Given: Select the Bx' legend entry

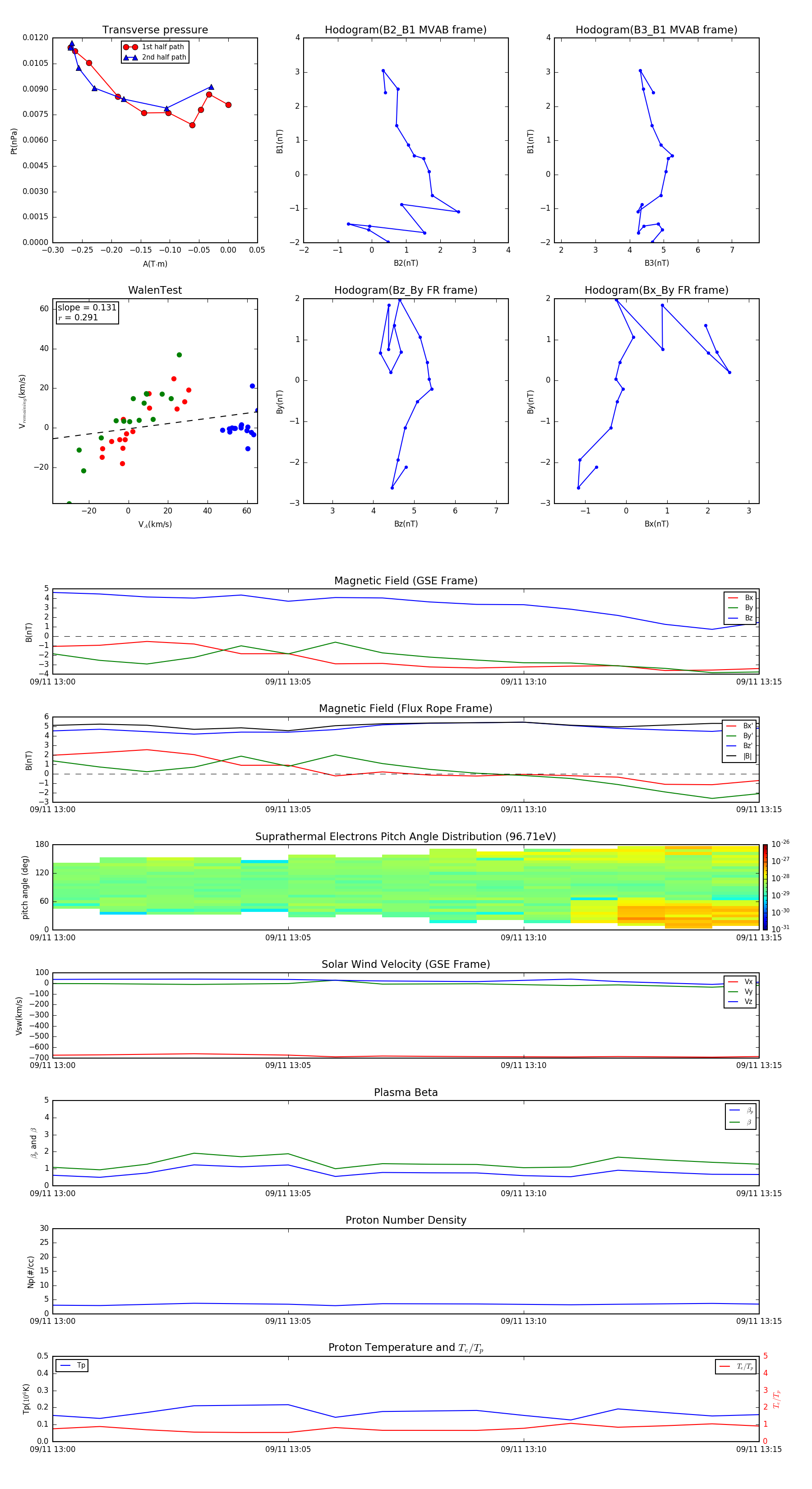Looking at the screenshot, I should 740,726.
